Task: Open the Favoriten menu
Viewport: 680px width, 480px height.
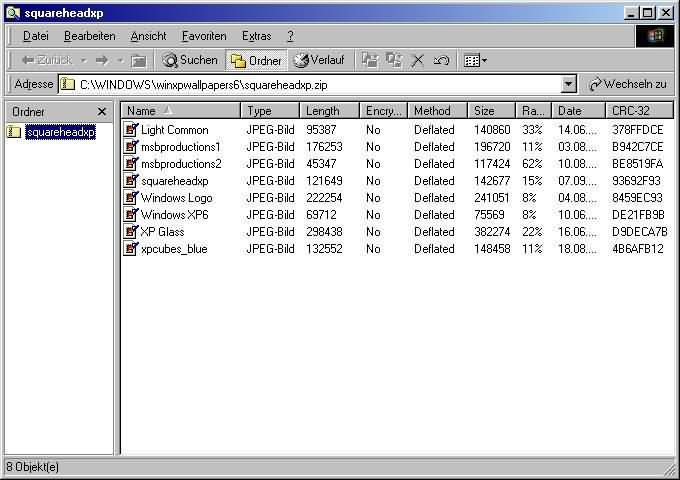Action: pos(204,36)
